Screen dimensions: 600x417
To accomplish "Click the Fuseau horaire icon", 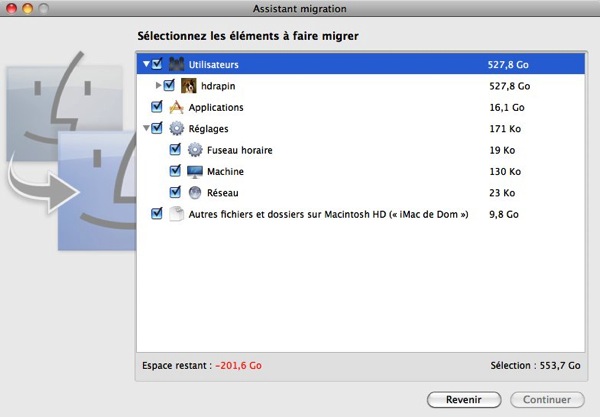I will (194, 150).
